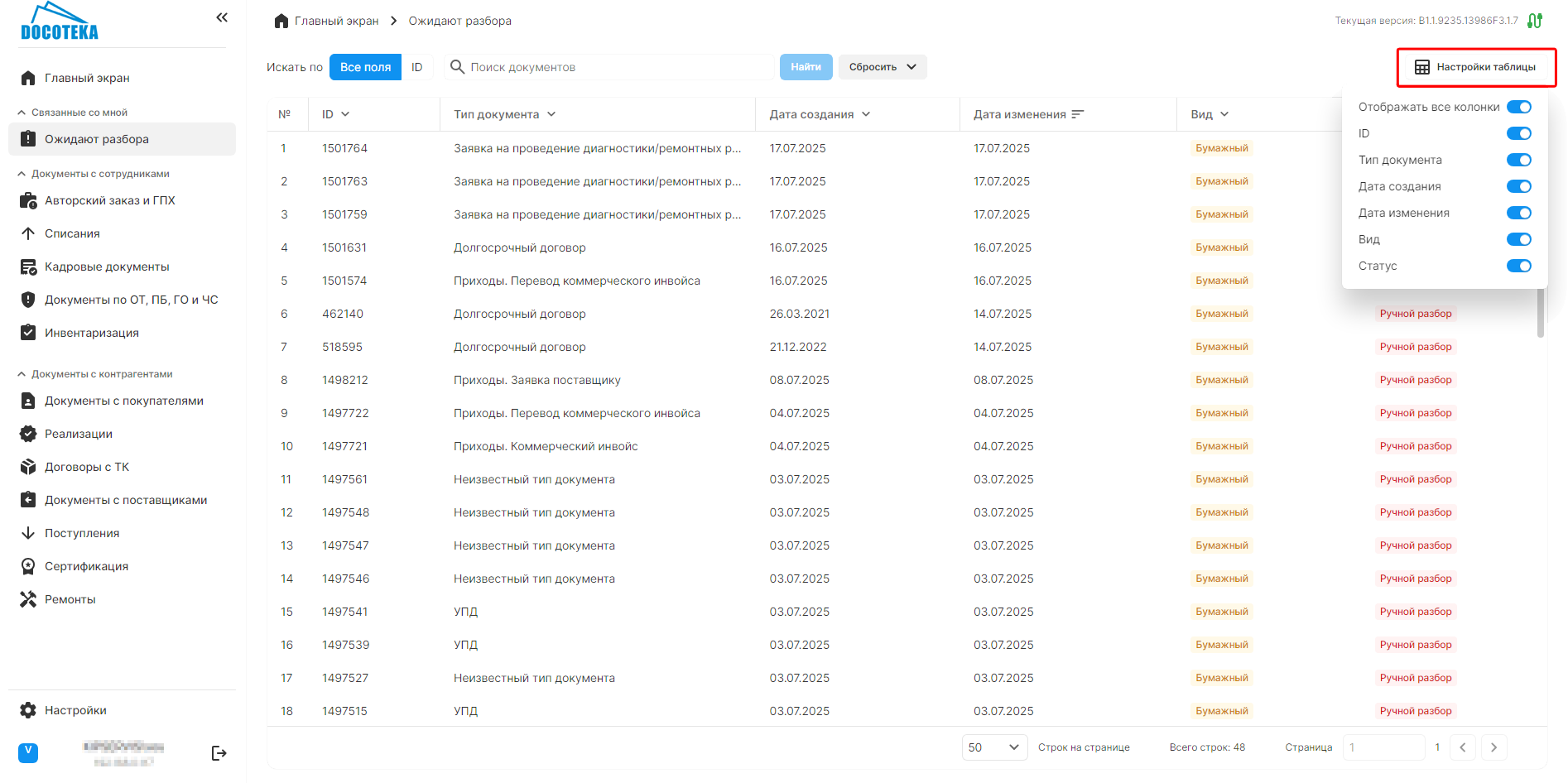The width and height of the screenshot is (1568, 783).
Task: Select Документы с покупателями menu item
Action: [123, 401]
